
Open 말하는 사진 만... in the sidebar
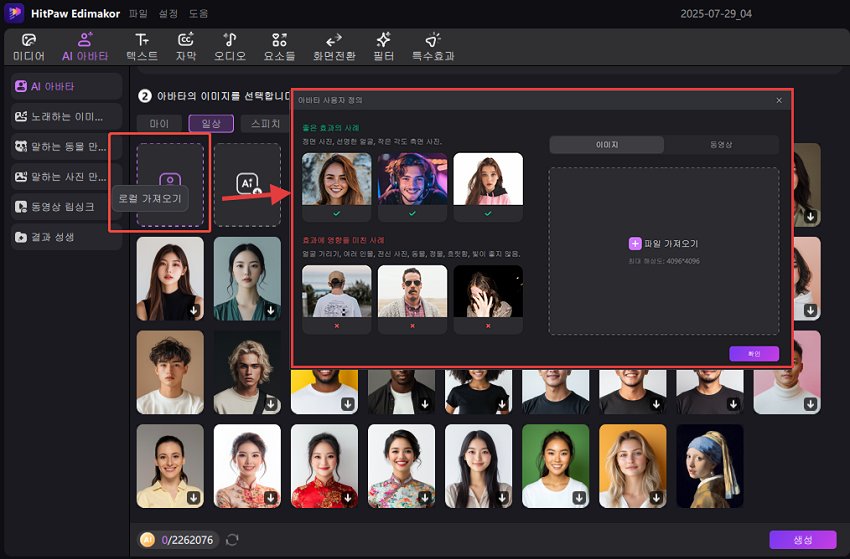click(66, 177)
